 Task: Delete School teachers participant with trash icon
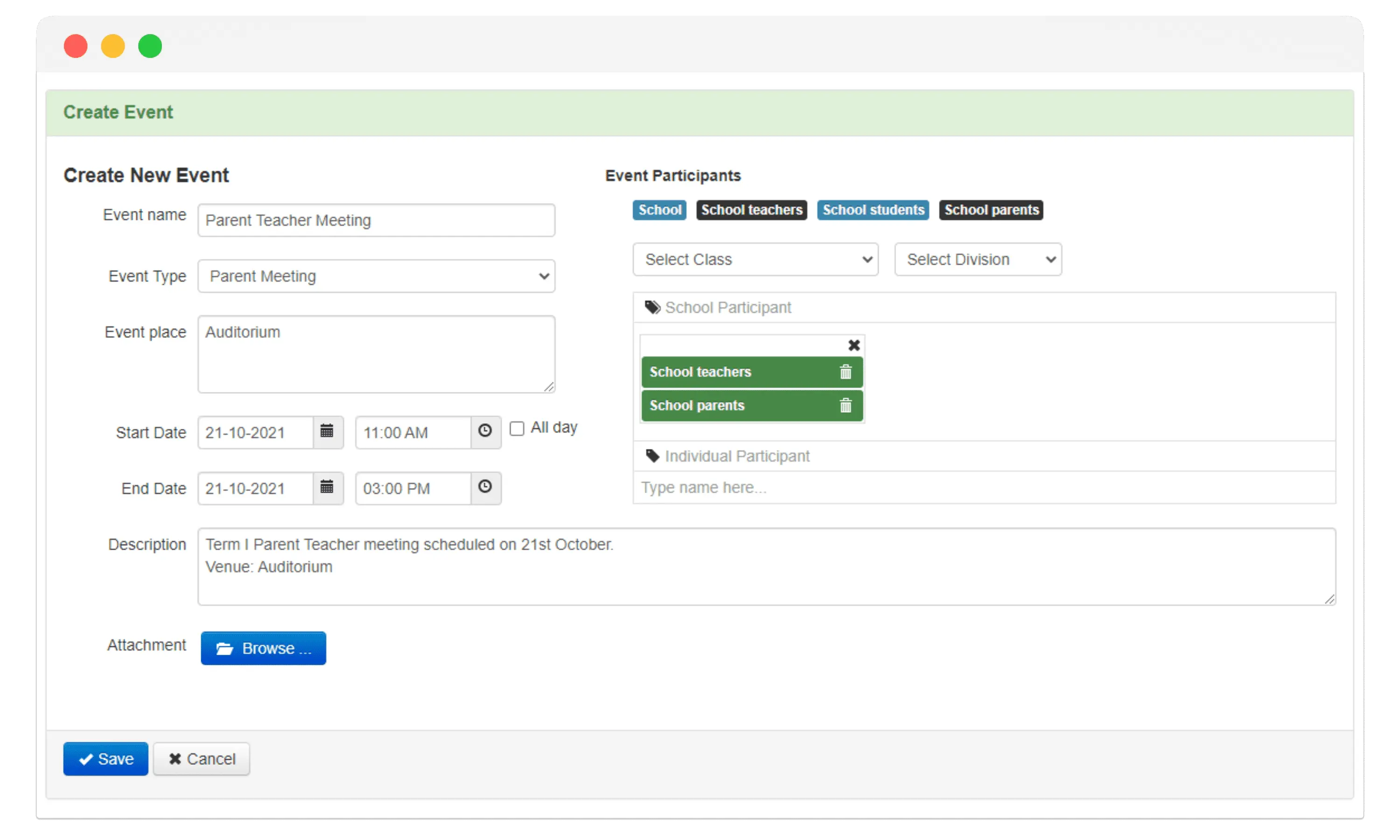846,372
